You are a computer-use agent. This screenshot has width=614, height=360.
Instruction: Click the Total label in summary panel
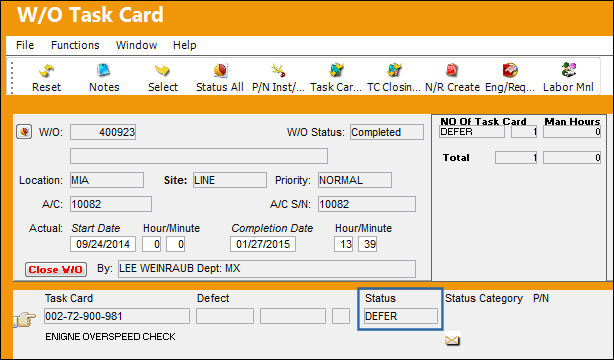[456, 157]
